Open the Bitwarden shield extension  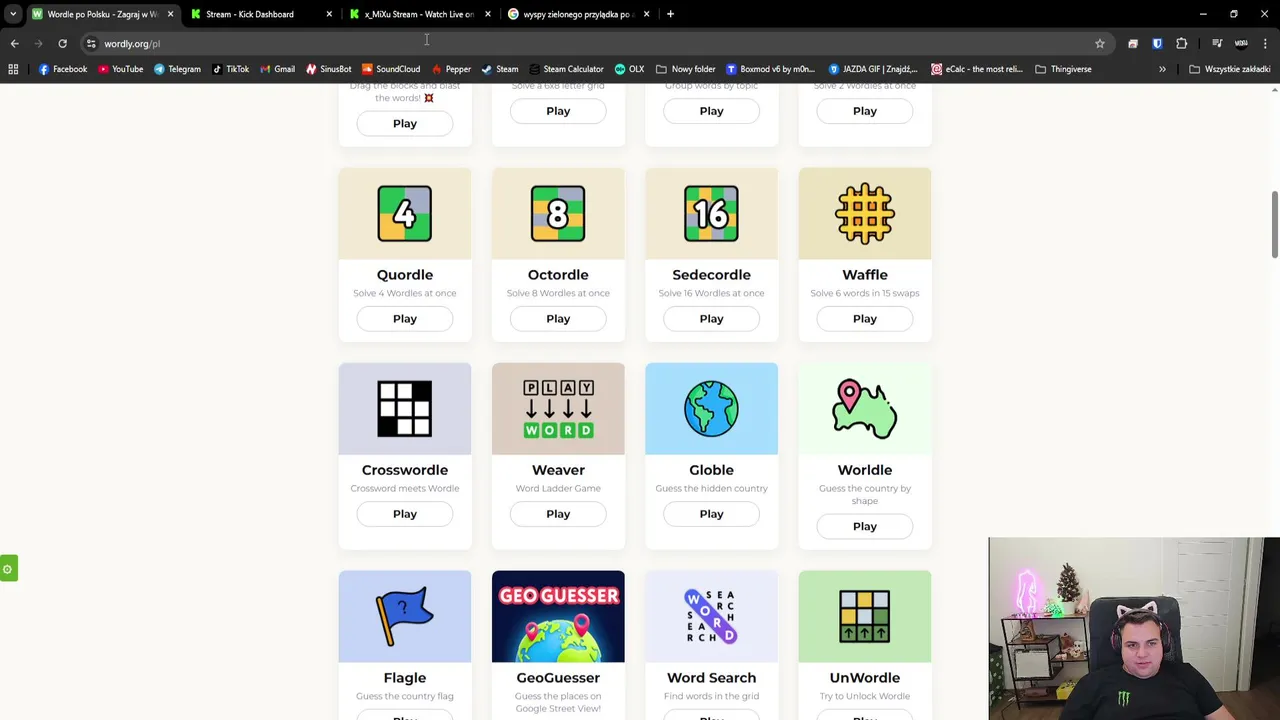(x=1157, y=43)
